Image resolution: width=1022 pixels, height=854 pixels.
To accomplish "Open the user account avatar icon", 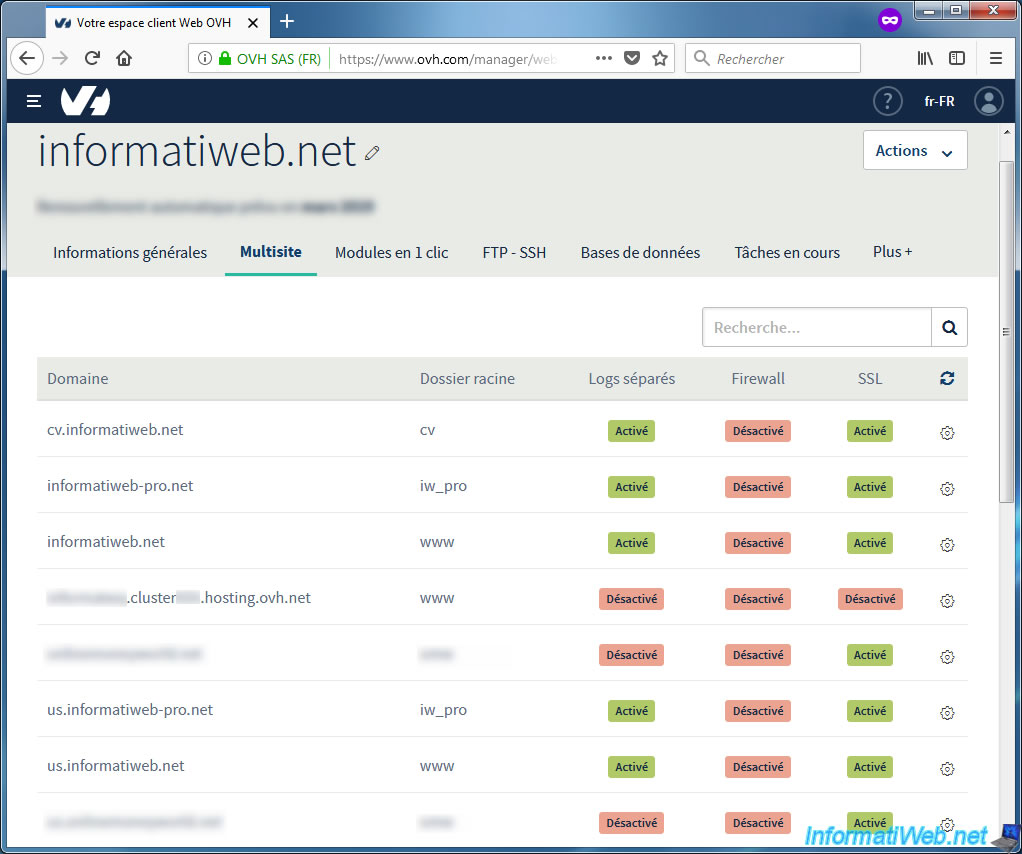I will 988,101.
